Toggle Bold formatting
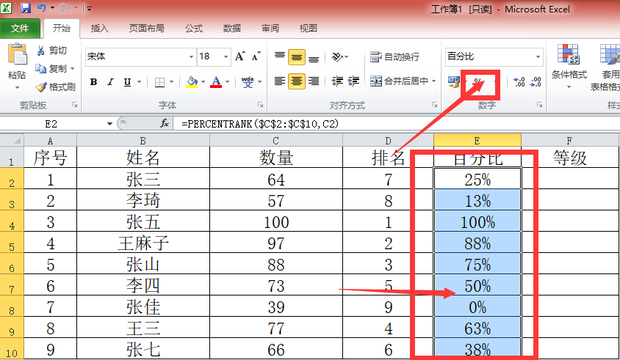 (x=94, y=82)
